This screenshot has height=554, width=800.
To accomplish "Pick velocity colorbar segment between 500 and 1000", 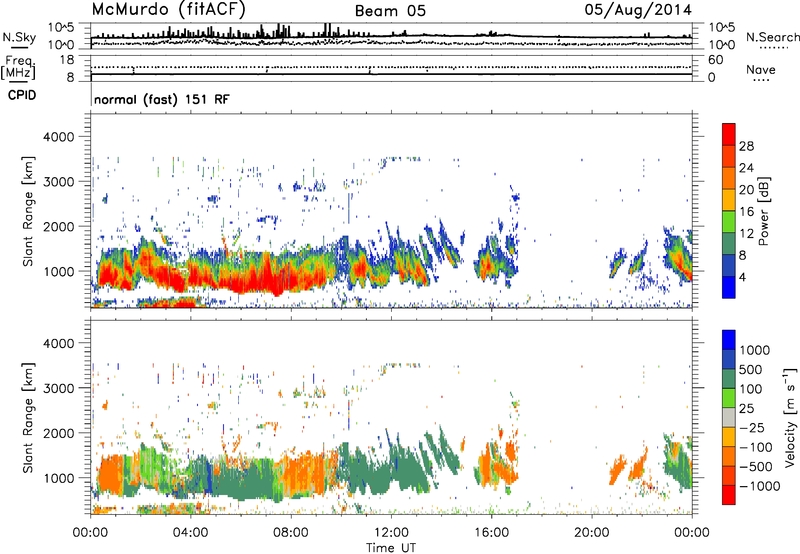I will coord(729,359).
